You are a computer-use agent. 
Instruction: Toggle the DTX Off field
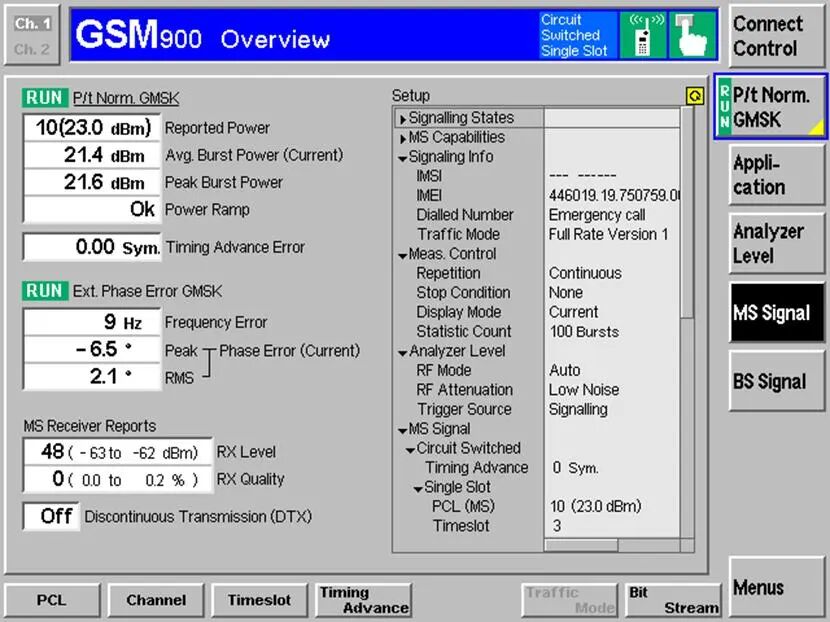[51, 516]
